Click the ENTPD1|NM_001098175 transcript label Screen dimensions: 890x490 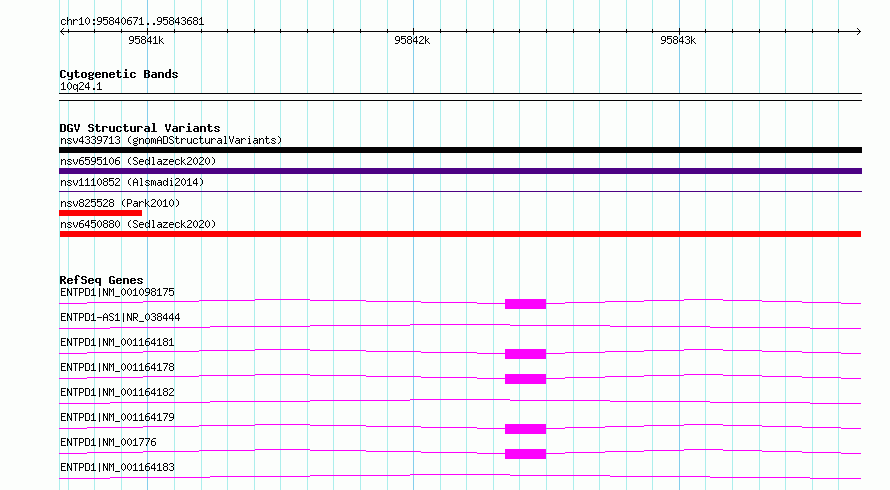(117, 292)
